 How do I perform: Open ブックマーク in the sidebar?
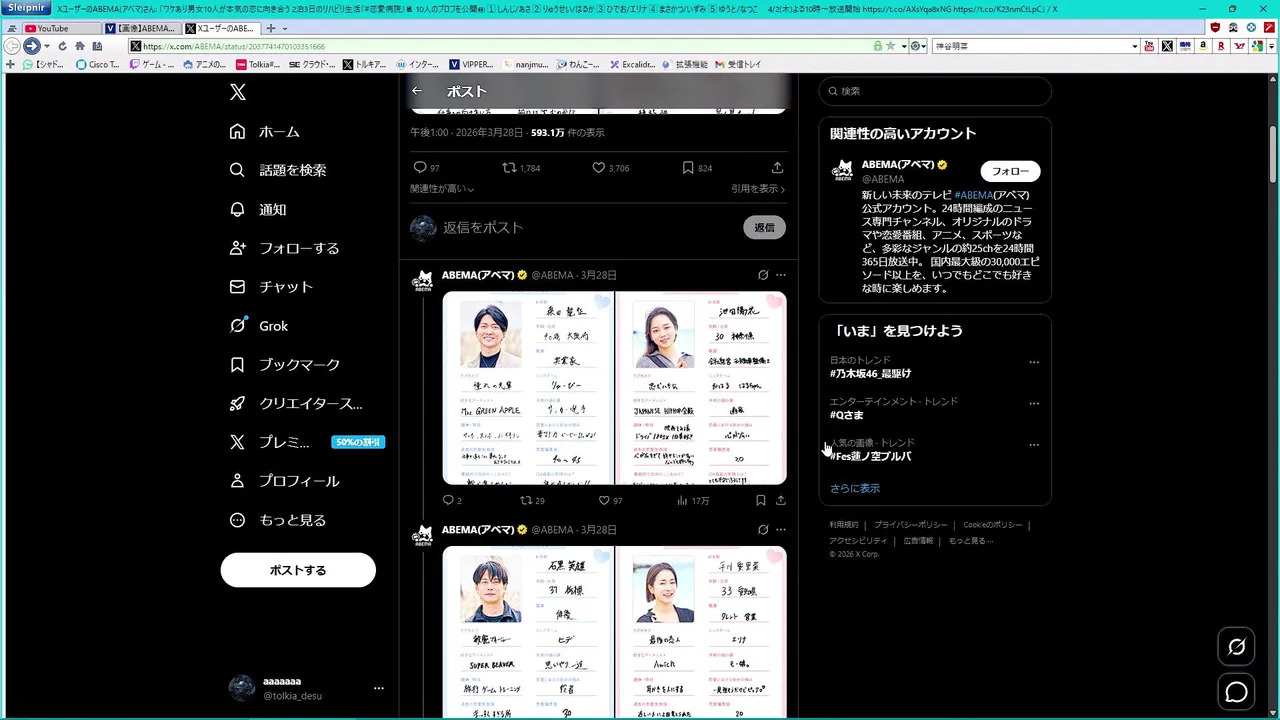pos(285,365)
